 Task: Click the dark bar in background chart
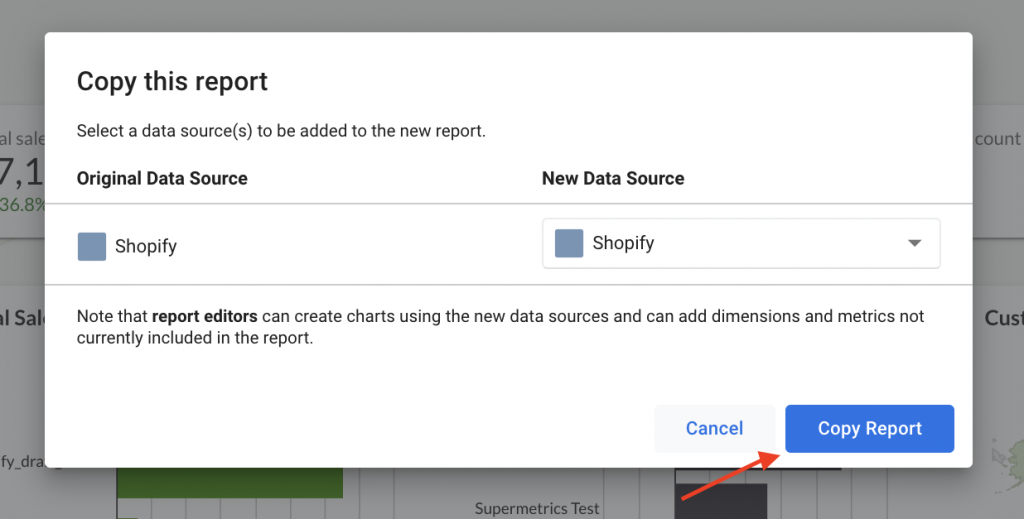tap(721, 501)
